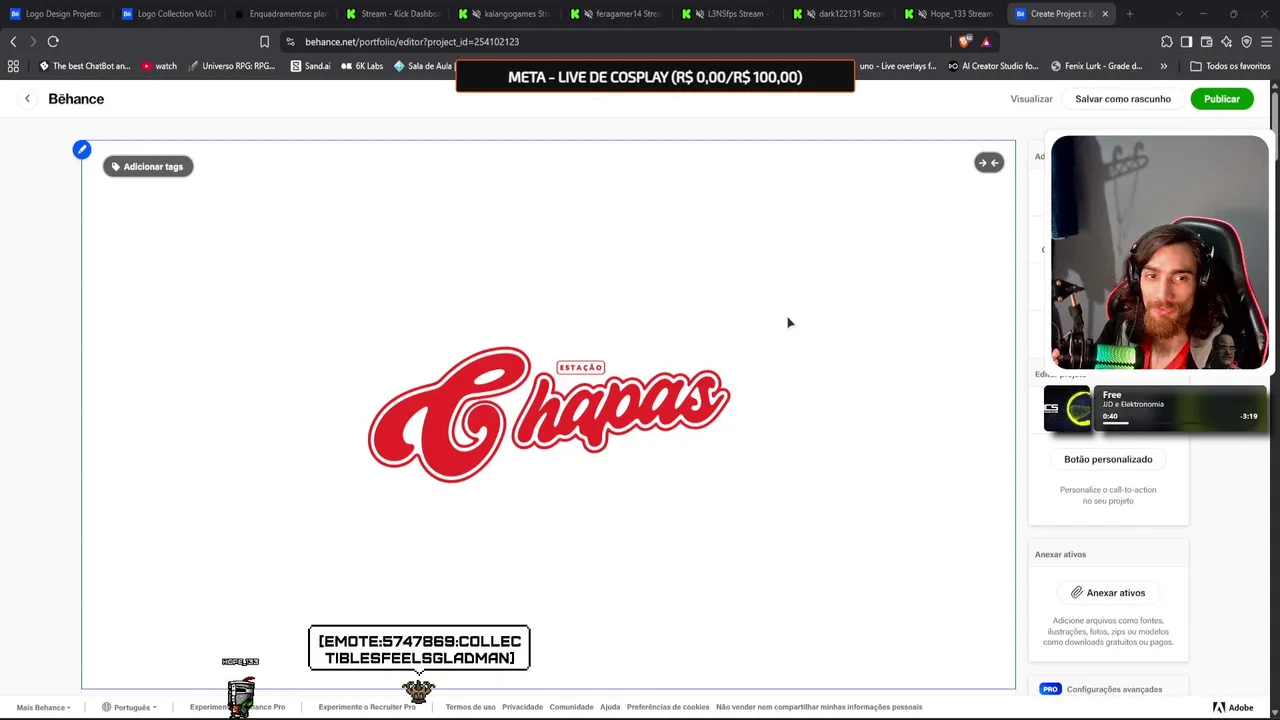
Task: Open the Sala de Aula bookmark
Action: (424, 66)
